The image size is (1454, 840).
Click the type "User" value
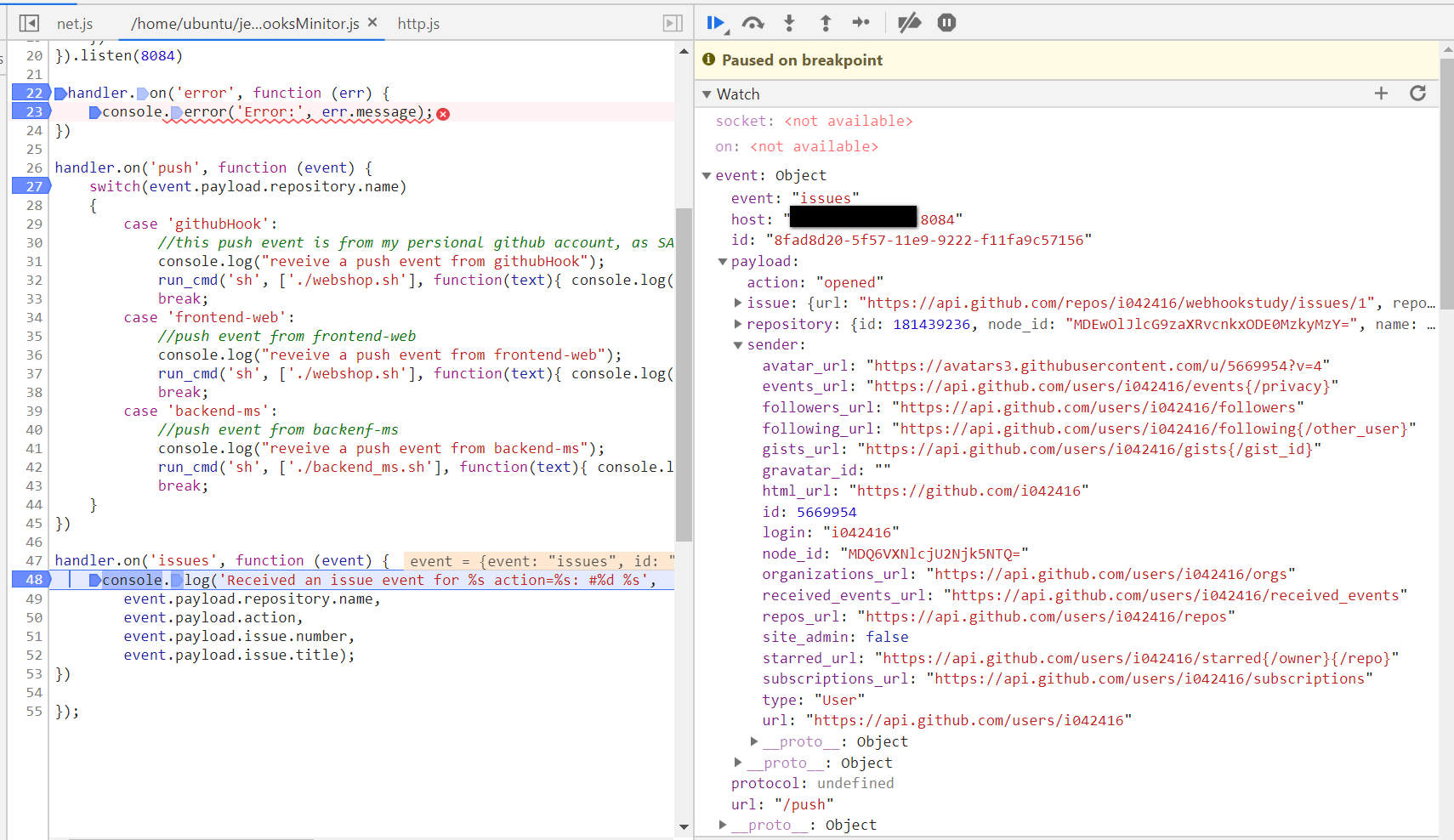point(839,700)
